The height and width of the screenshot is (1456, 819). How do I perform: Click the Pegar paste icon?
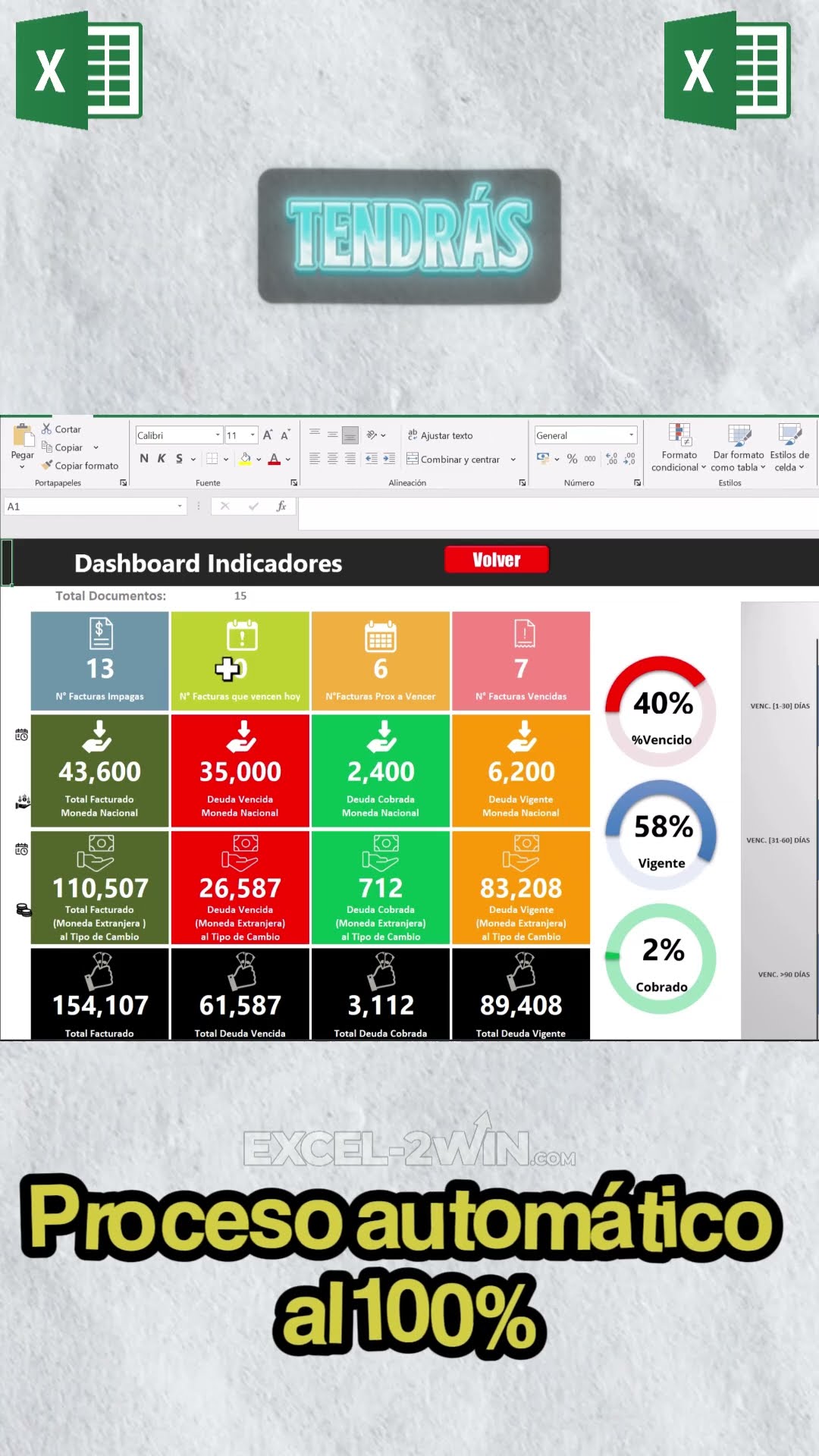pos(24,435)
